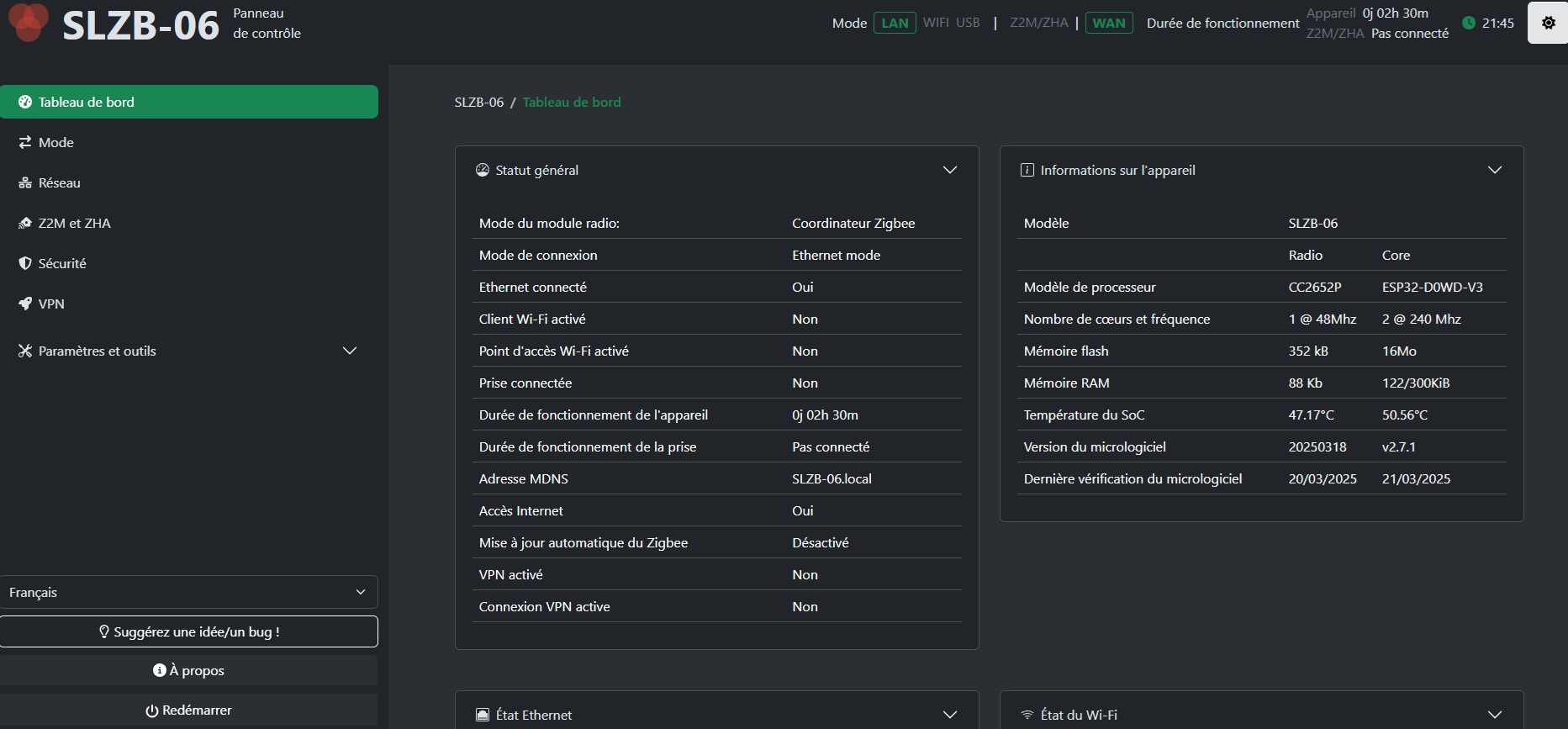Click the Informations sur l'appareil info icon
1568x729 pixels.
click(x=1027, y=170)
